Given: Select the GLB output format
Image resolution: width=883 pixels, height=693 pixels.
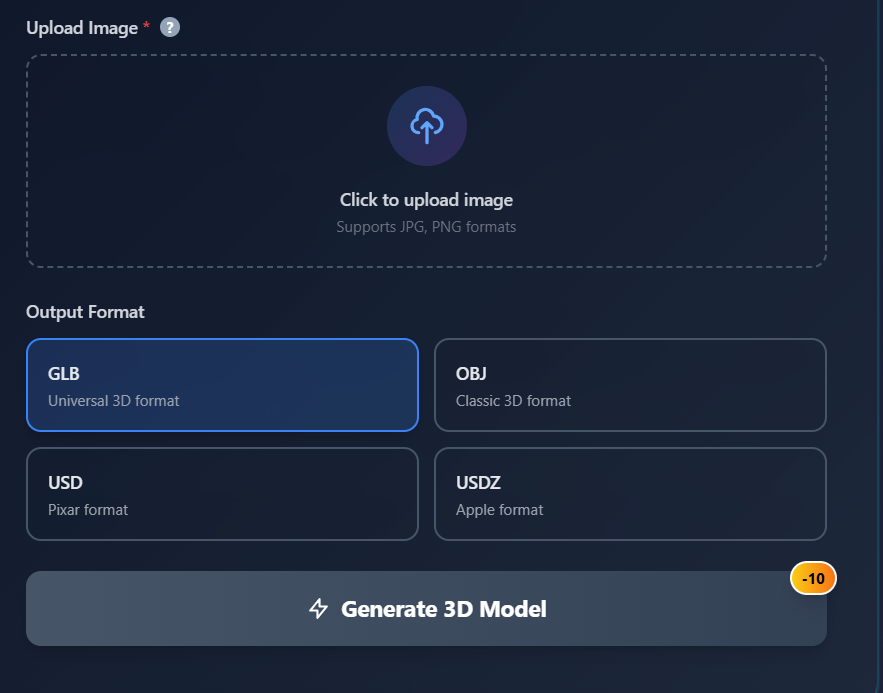Looking at the screenshot, I should point(222,385).
